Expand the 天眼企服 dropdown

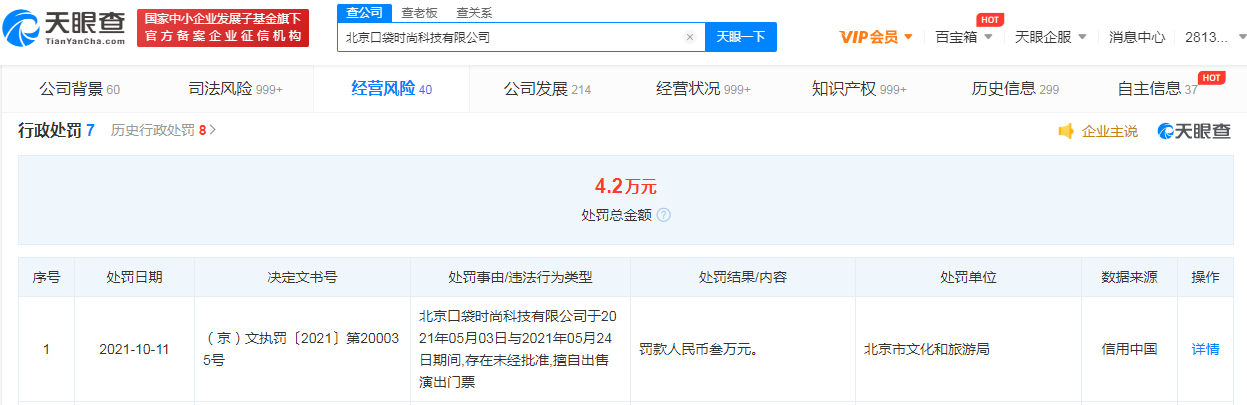pyautogui.click(x=1050, y=37)
